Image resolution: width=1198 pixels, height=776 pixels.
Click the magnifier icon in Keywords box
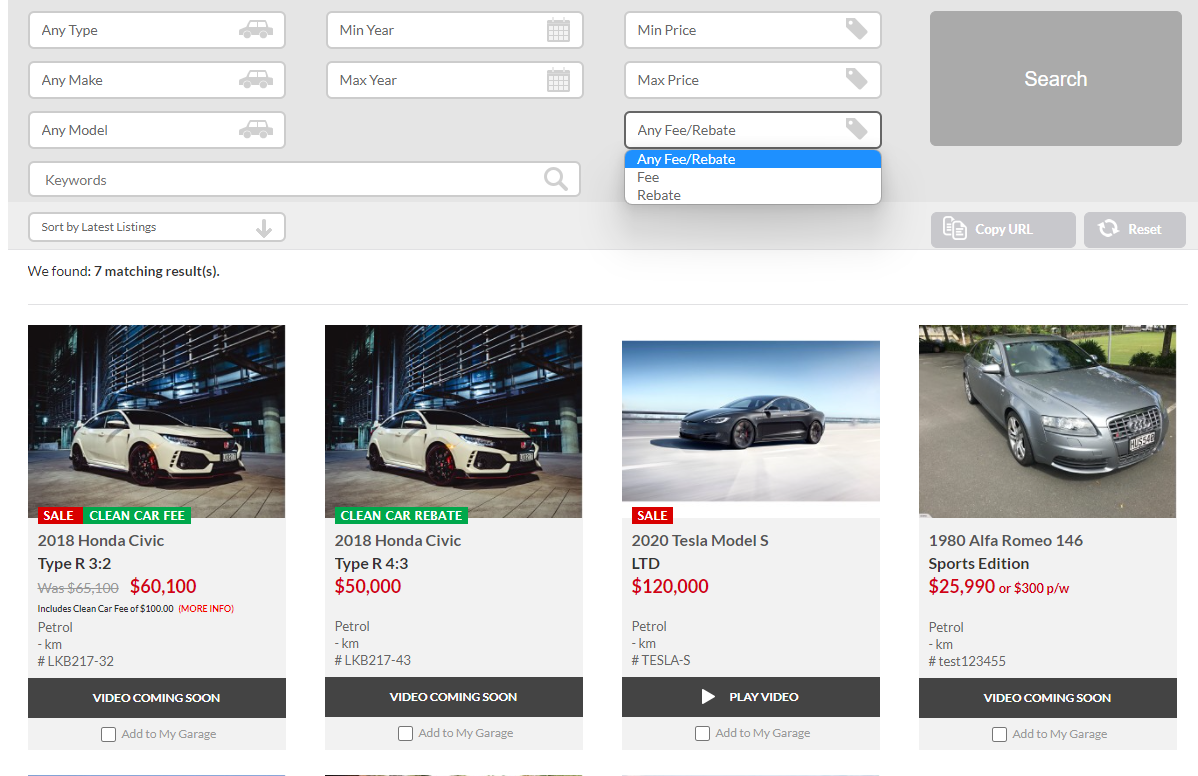(555, 179)
